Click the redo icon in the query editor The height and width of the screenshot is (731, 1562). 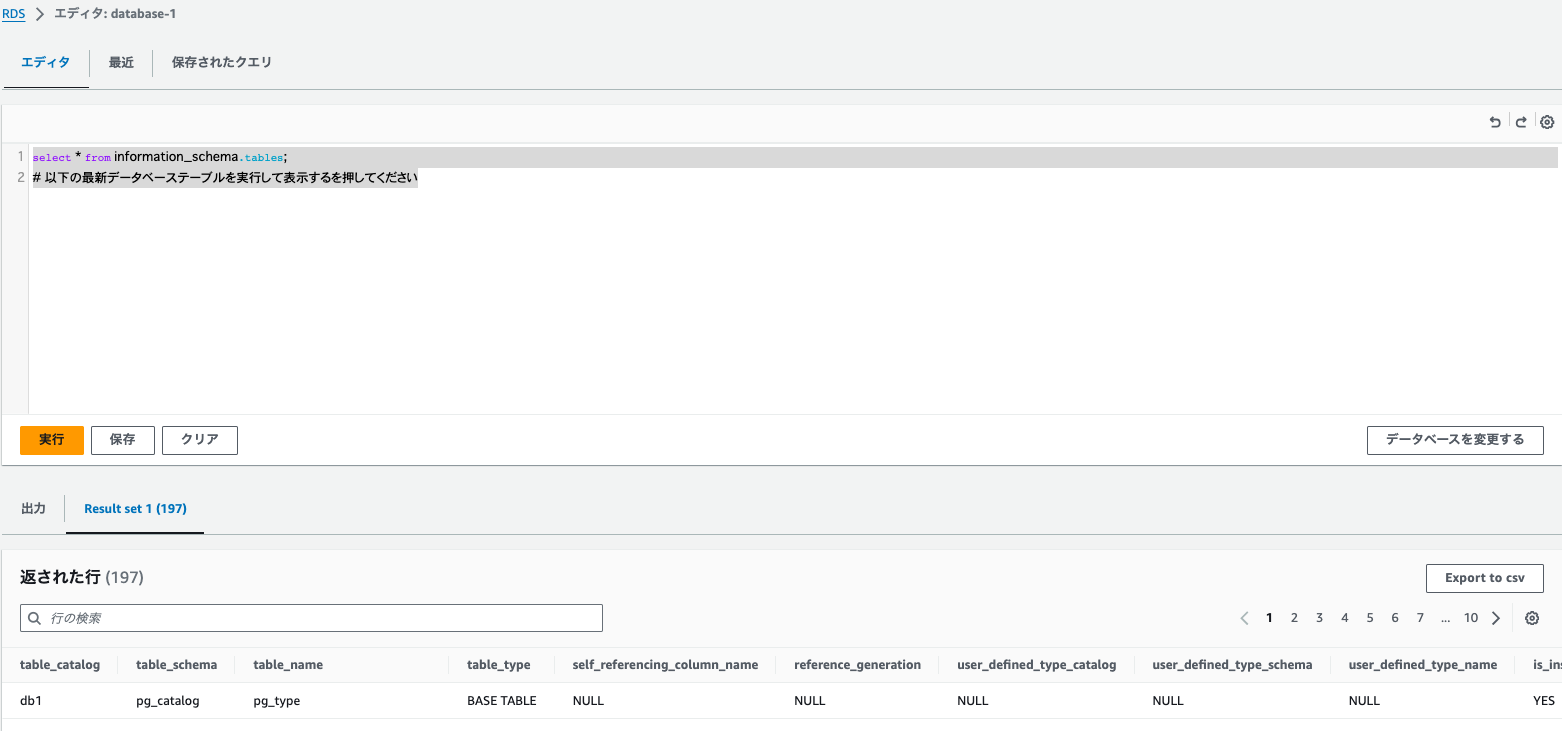click(x=1520, y=121)
